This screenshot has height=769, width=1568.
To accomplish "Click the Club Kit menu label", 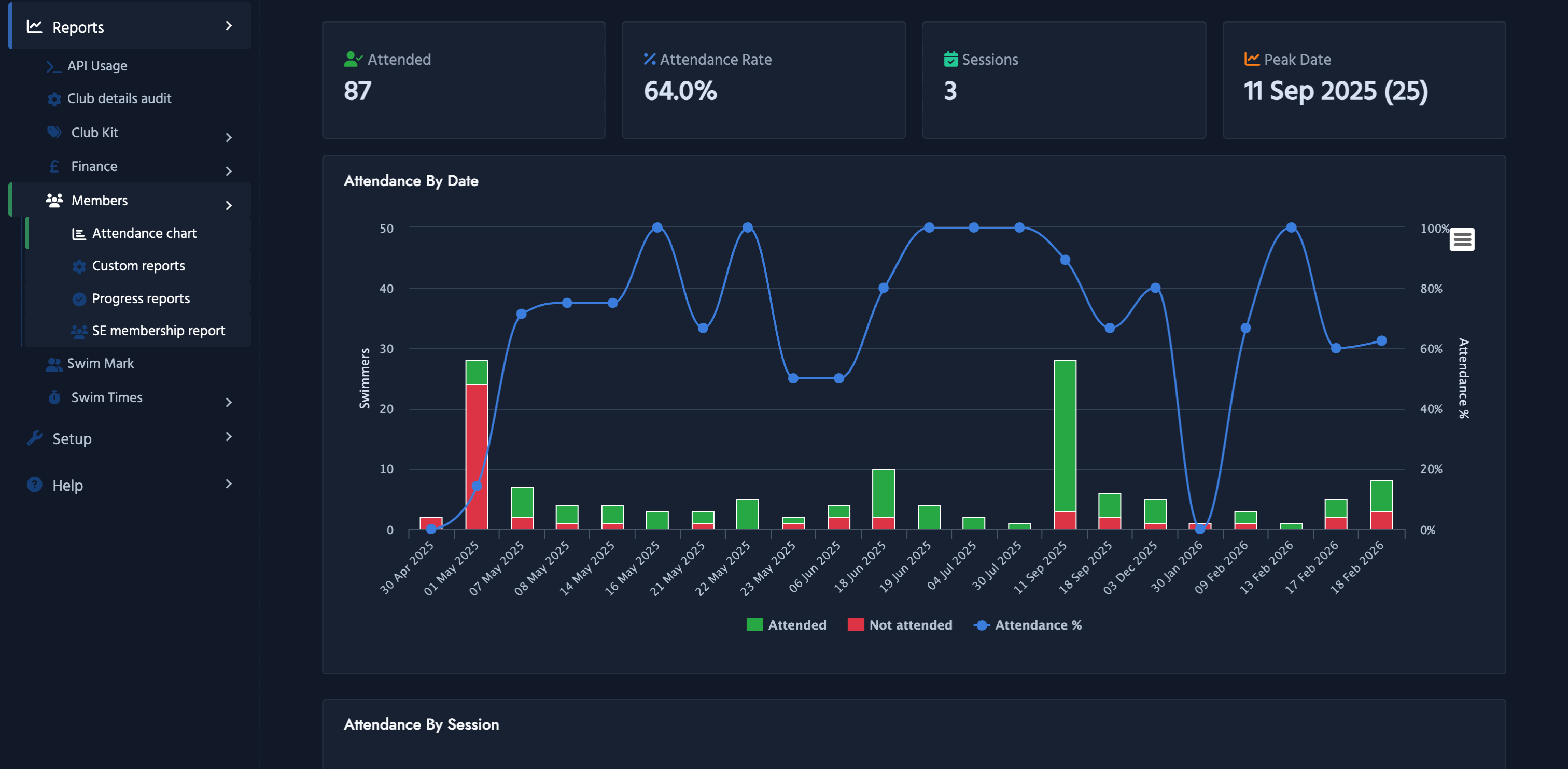I will pos(94,133).
